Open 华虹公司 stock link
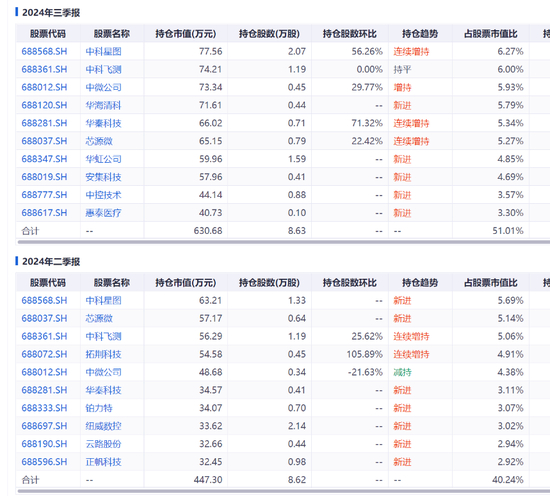The width and height of the screenshot is (550, 496). (x=103, y=159)
